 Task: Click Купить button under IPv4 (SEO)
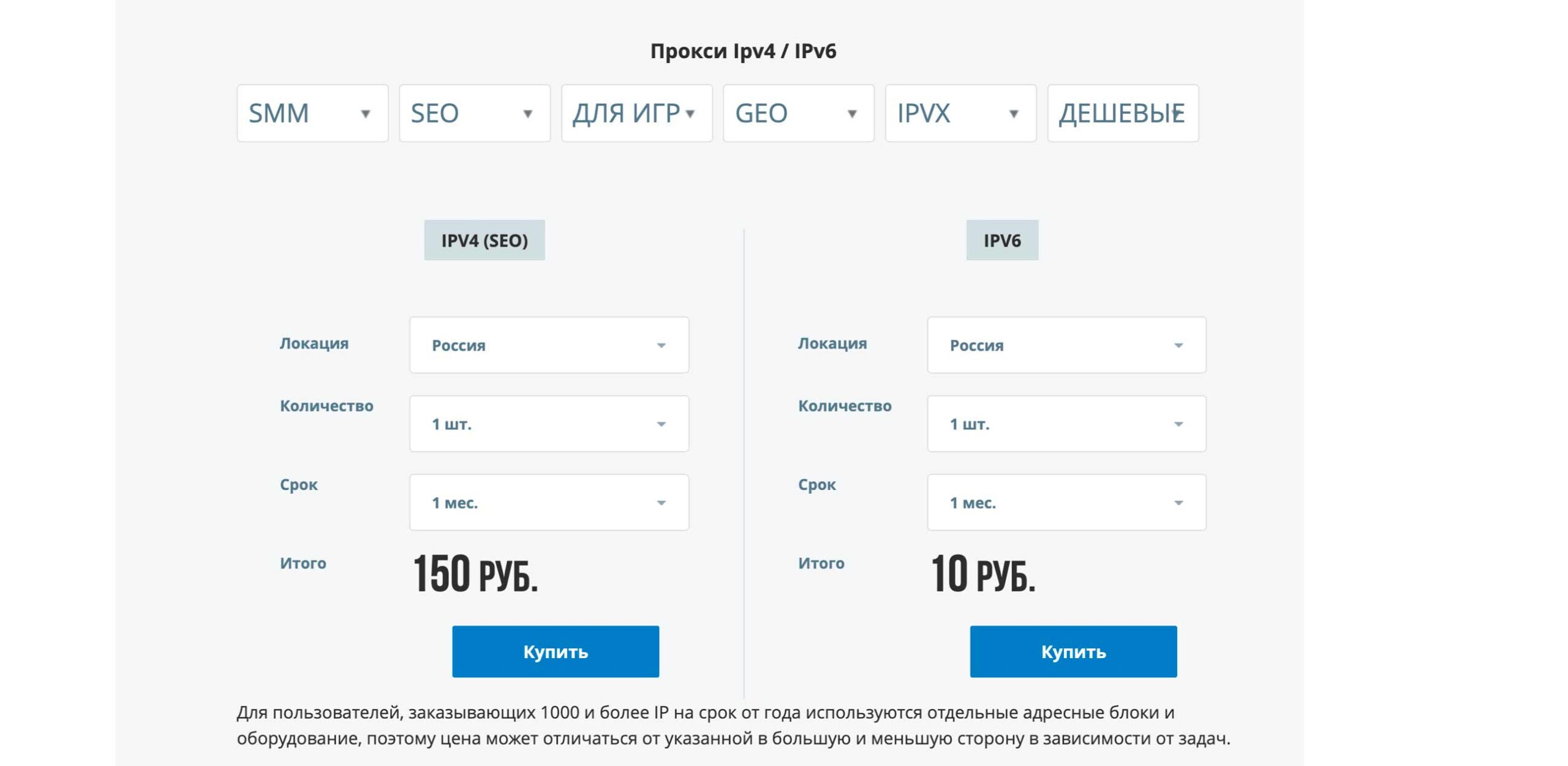(x=556, y=651)
